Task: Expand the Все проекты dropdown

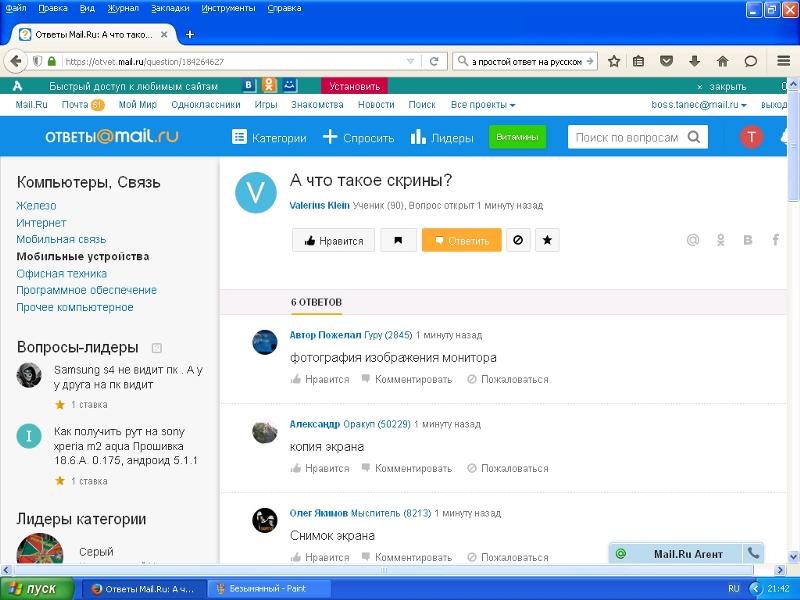Action: (x=483, y=105)
